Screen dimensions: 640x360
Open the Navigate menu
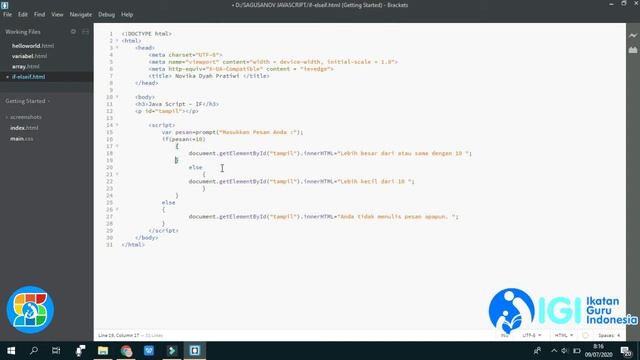coord(80,14)
